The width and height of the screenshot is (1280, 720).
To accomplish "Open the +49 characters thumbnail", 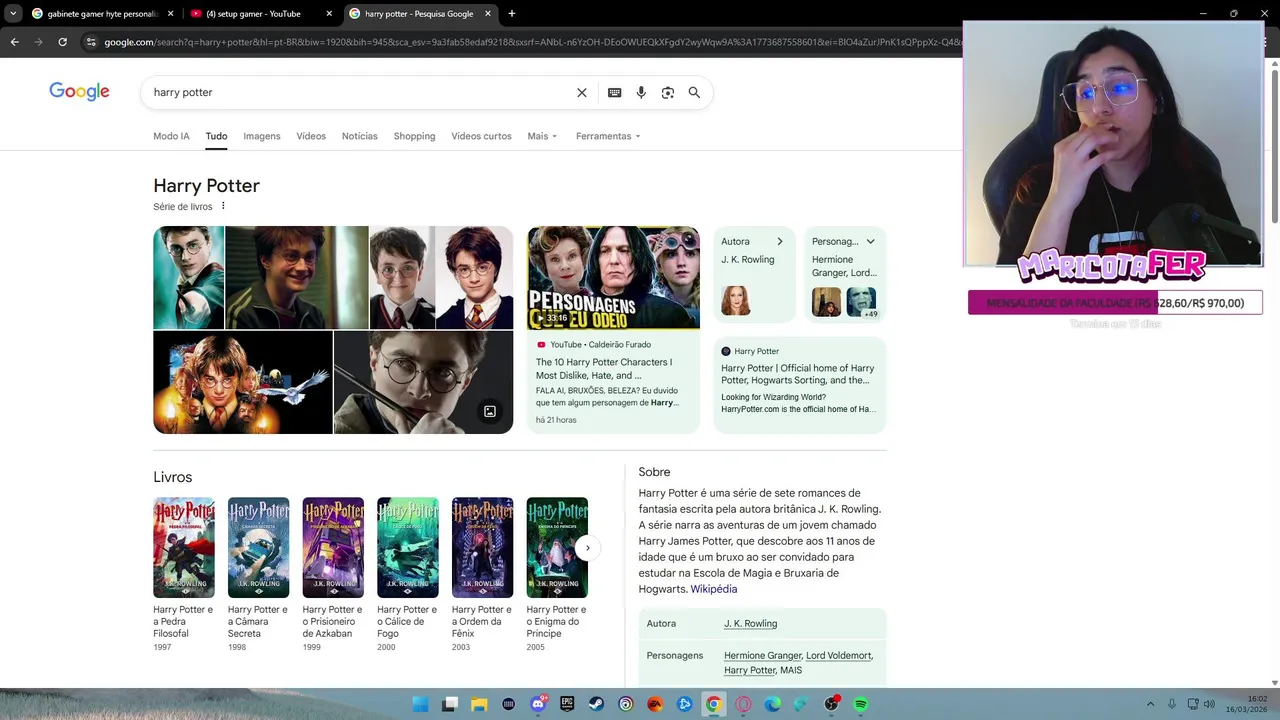I will point(861,301).
